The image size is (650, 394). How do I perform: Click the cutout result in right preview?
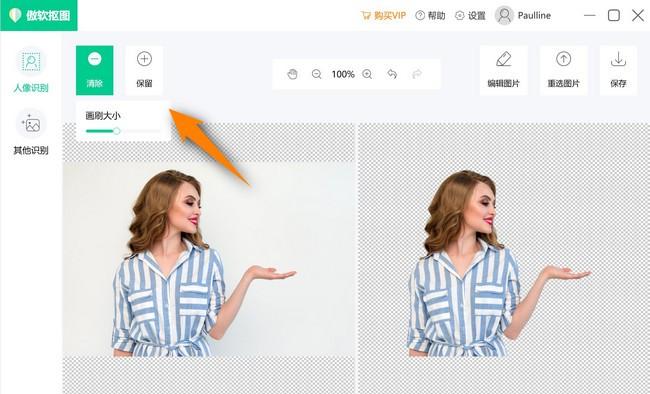click(504, 259)
